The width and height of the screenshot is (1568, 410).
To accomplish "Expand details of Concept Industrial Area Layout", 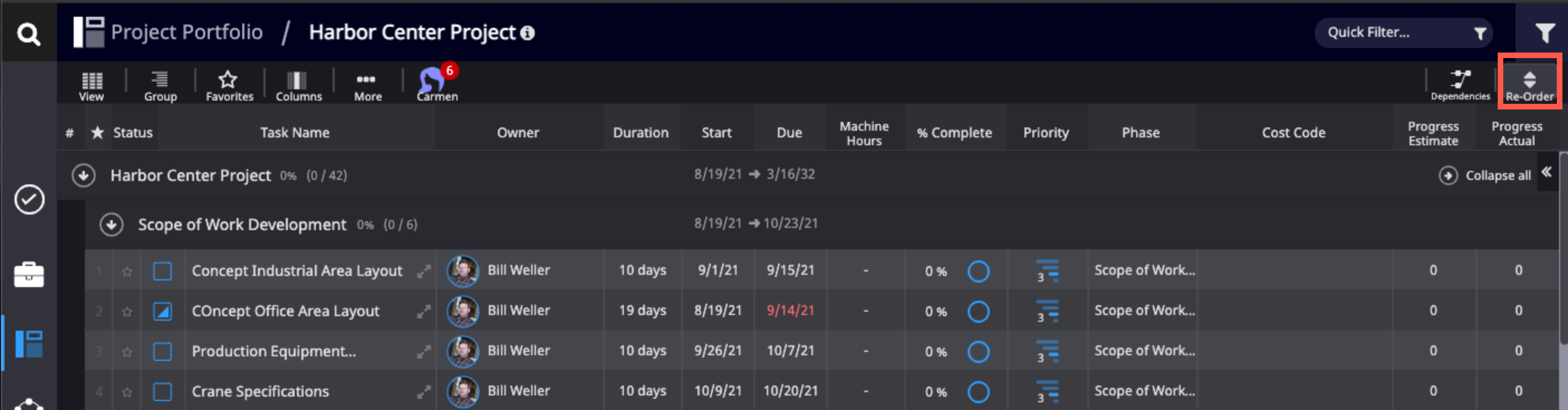I will pyautogui.click(x=424, y=271).
